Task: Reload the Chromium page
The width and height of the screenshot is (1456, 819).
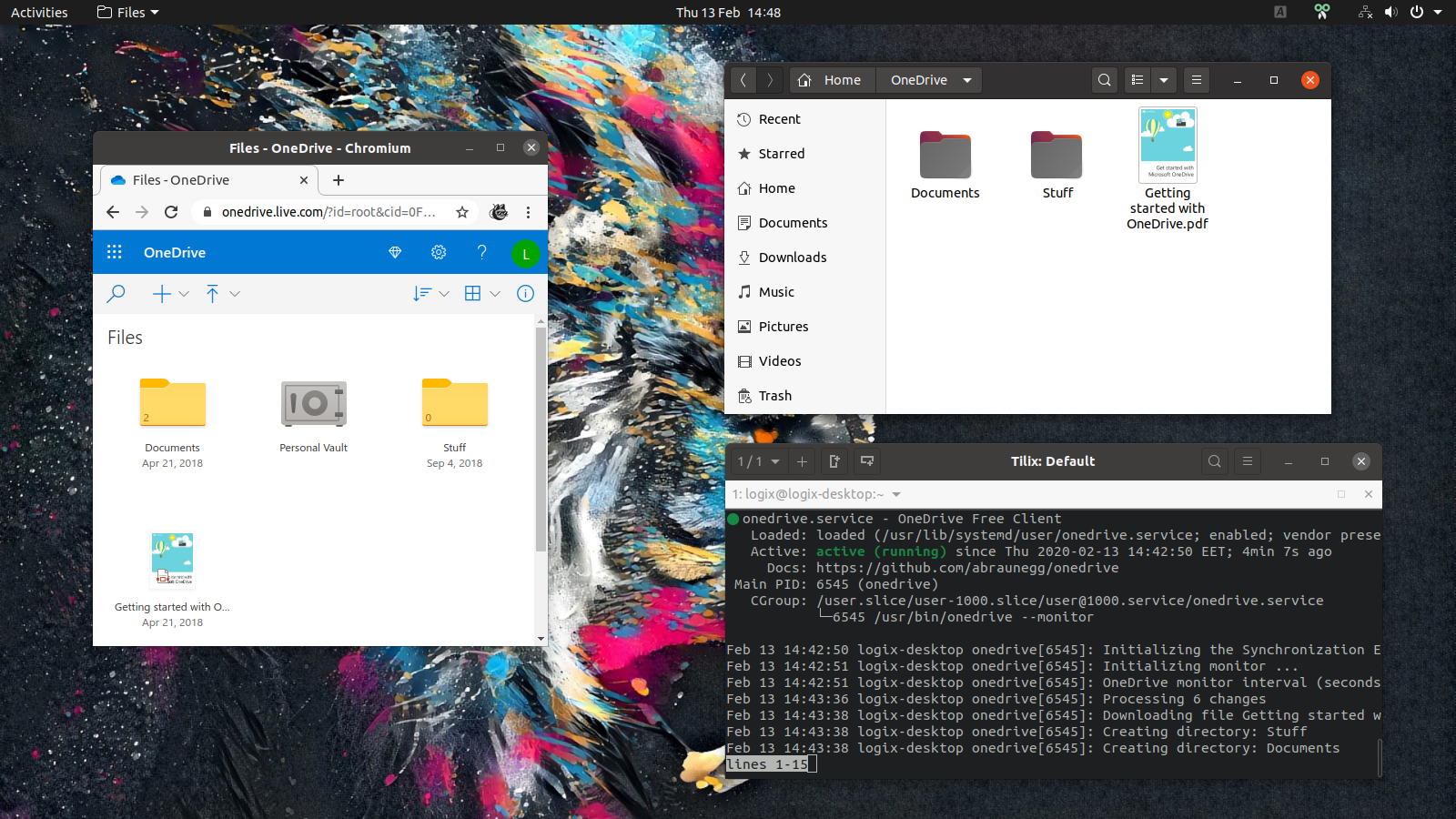Action: (x=171, y=212)
